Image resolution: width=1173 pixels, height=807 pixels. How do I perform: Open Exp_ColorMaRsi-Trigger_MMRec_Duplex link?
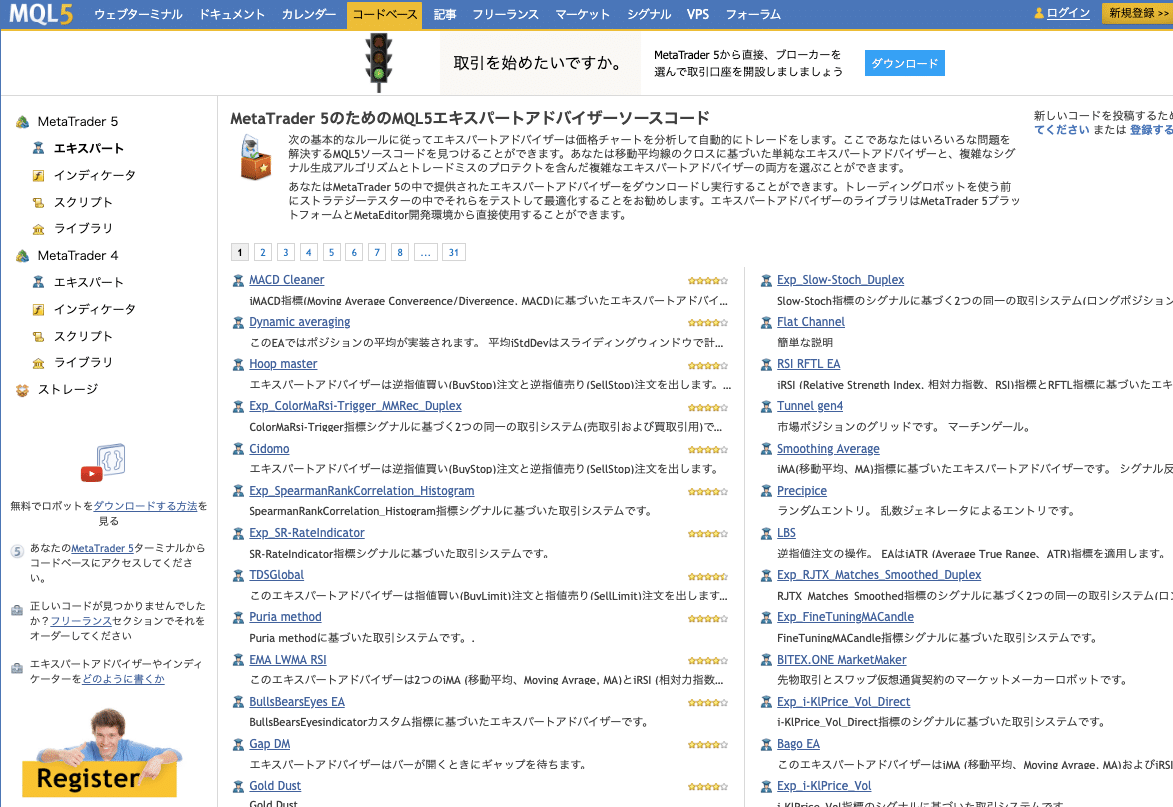[x=355, y=406]
